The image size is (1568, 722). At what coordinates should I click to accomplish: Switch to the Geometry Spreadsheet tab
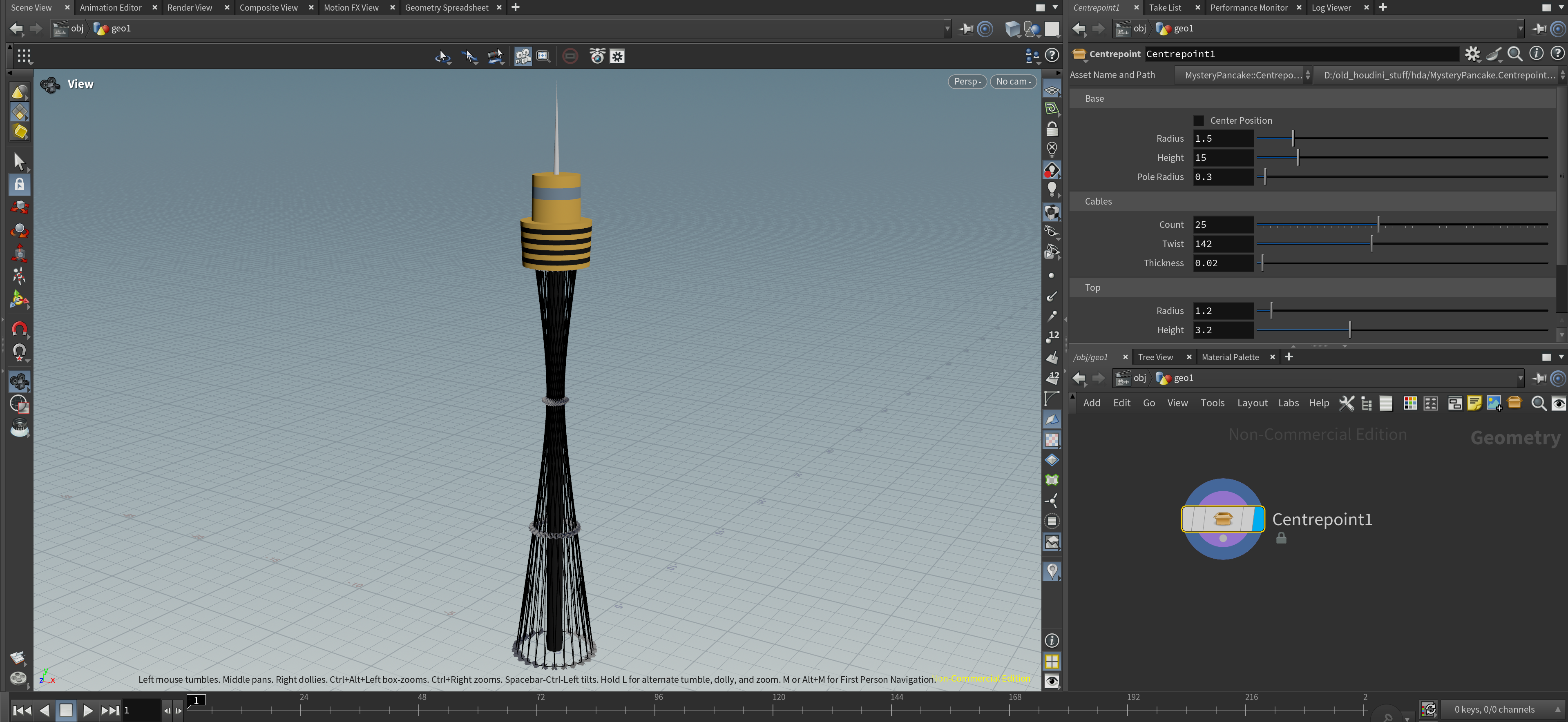tap(446, 7)
